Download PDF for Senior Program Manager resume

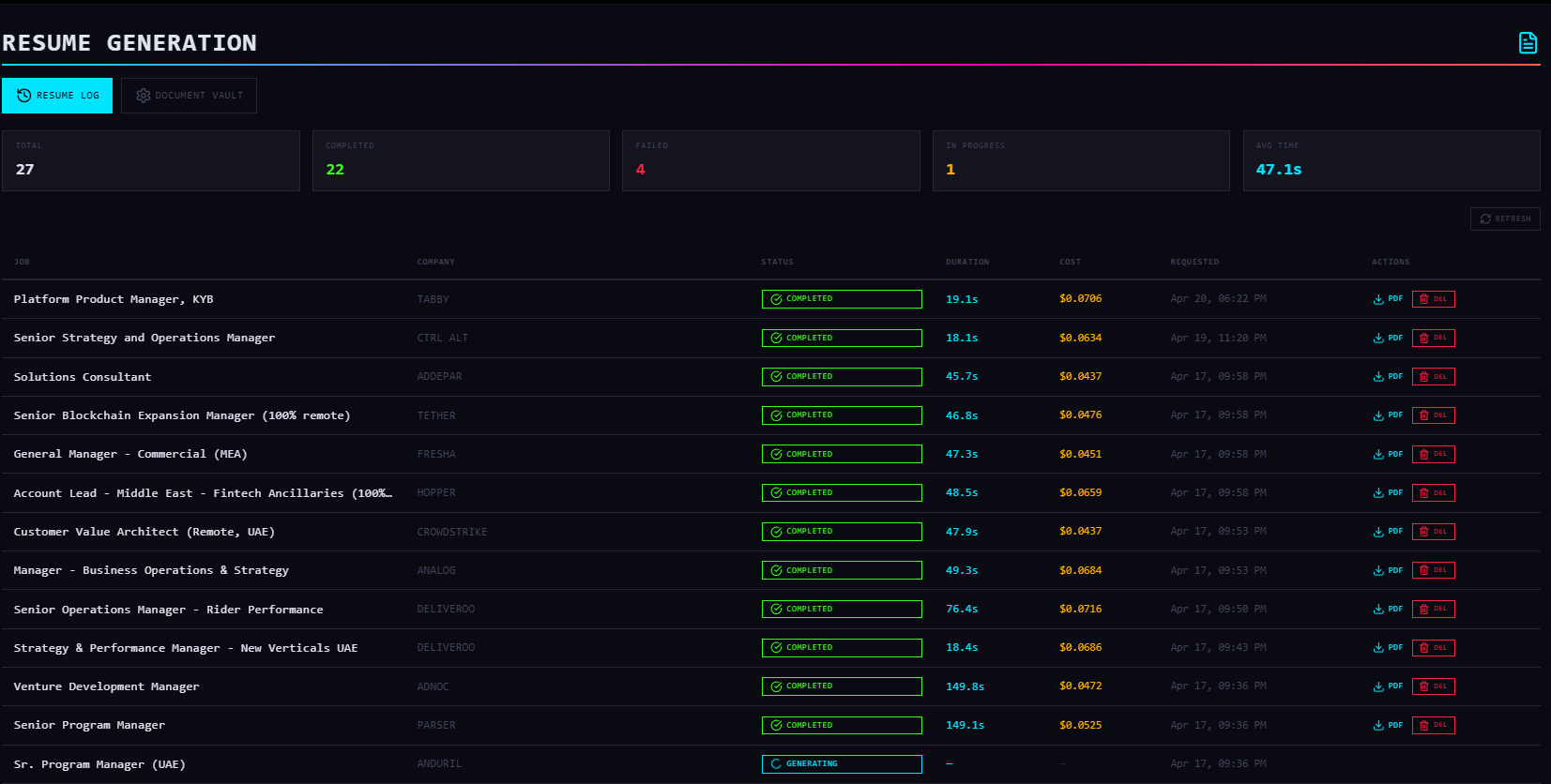point(1388,725)
